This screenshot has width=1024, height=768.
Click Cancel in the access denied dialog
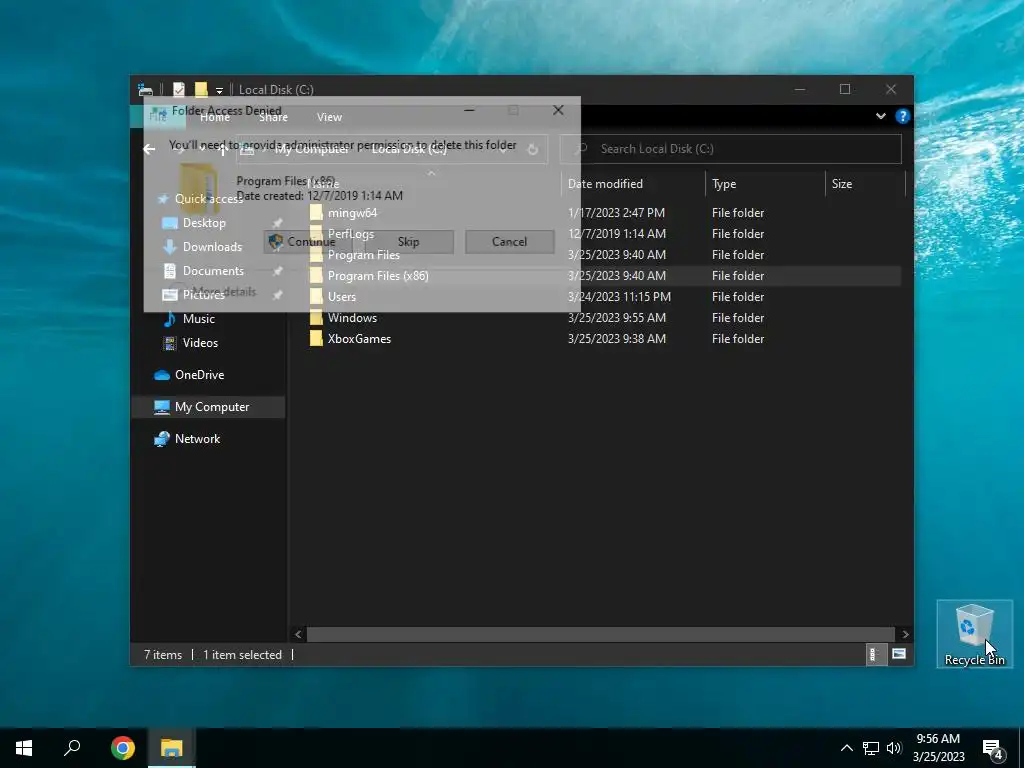click(509, 242)
